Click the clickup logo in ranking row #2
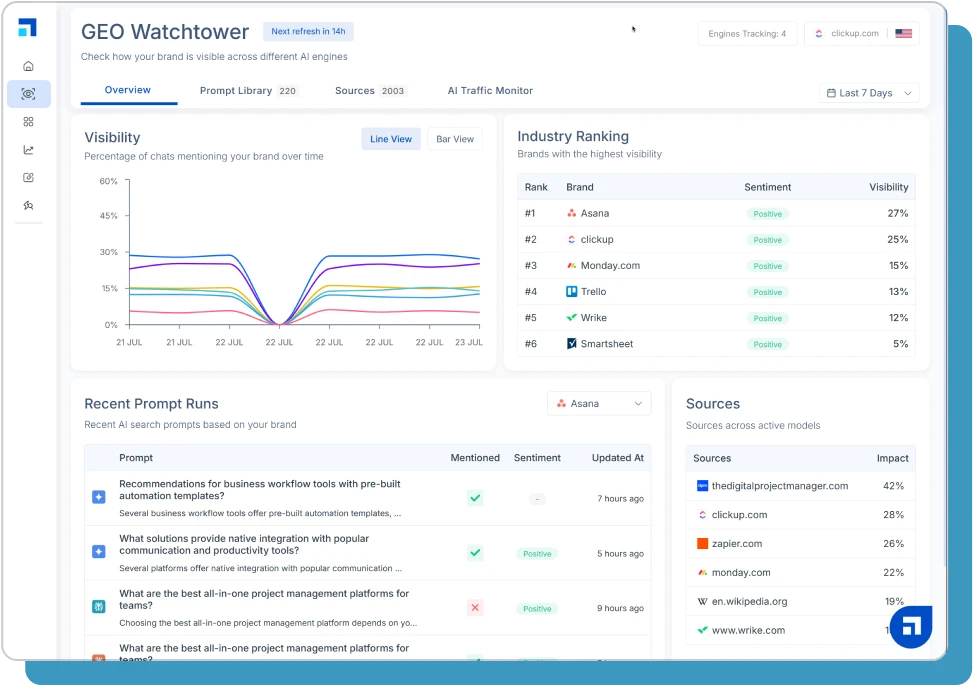This screenshot has height=686, width=974. tap(571, 239)
